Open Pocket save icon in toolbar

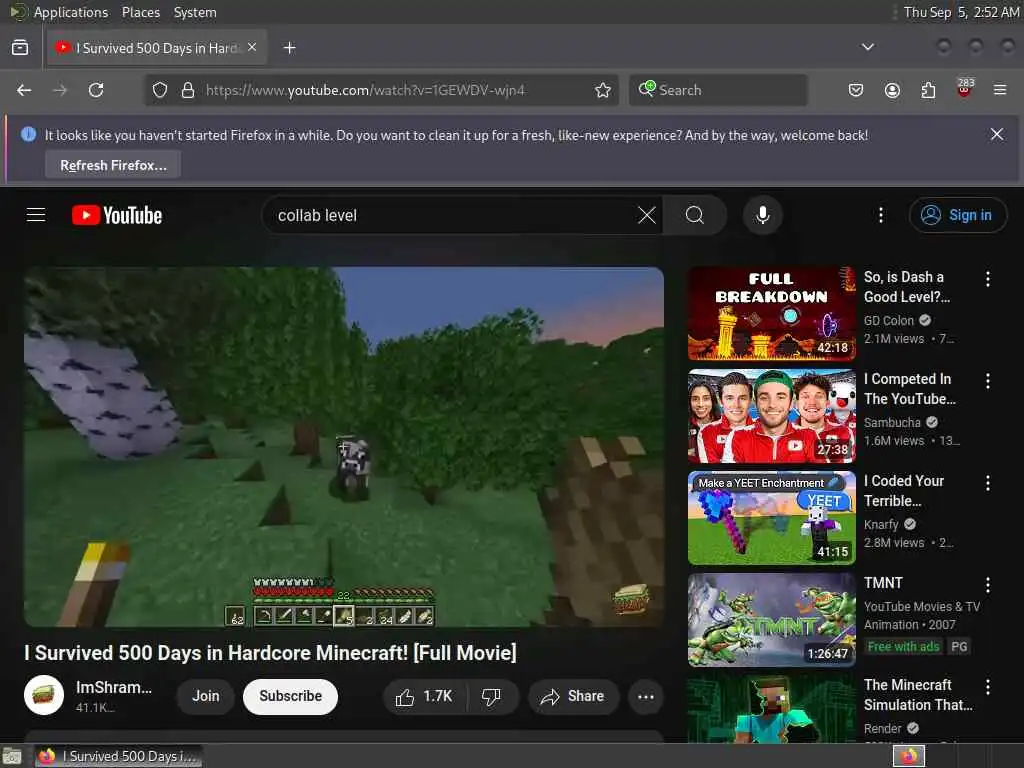tap(856, 90)
